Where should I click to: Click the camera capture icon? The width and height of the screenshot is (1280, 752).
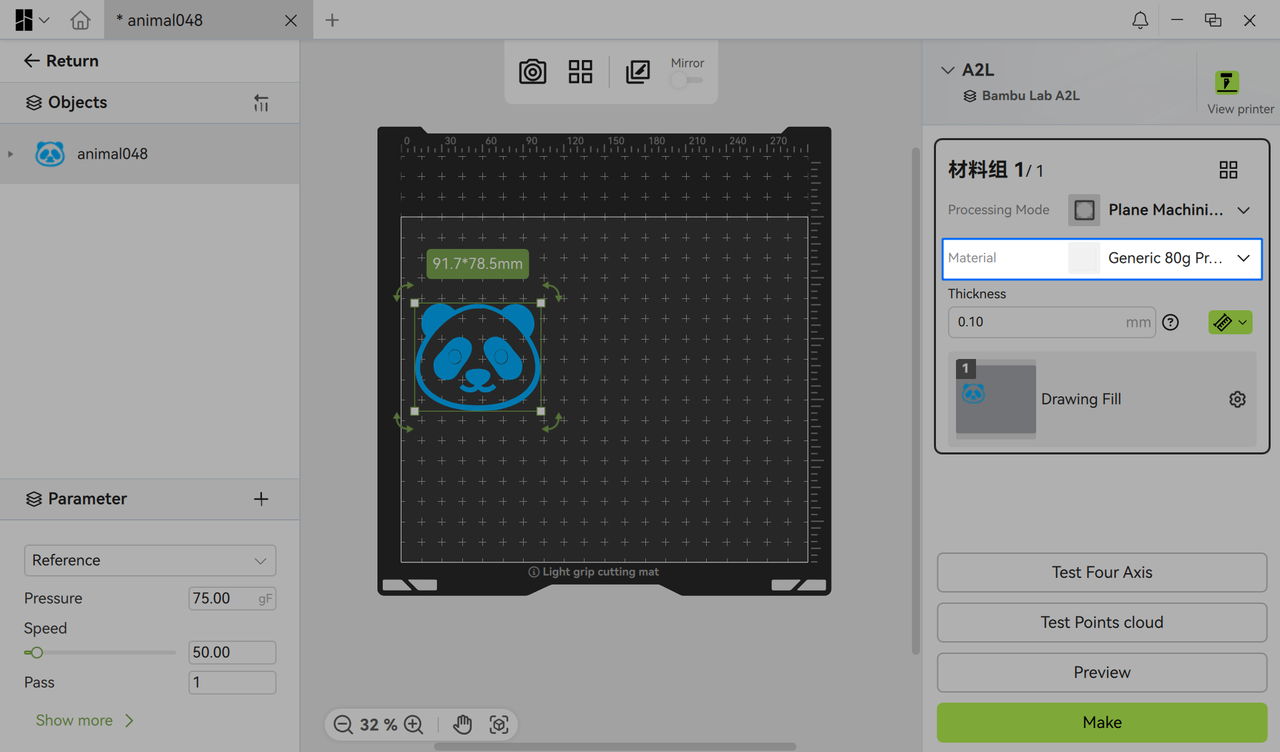(x=532, y=72)
